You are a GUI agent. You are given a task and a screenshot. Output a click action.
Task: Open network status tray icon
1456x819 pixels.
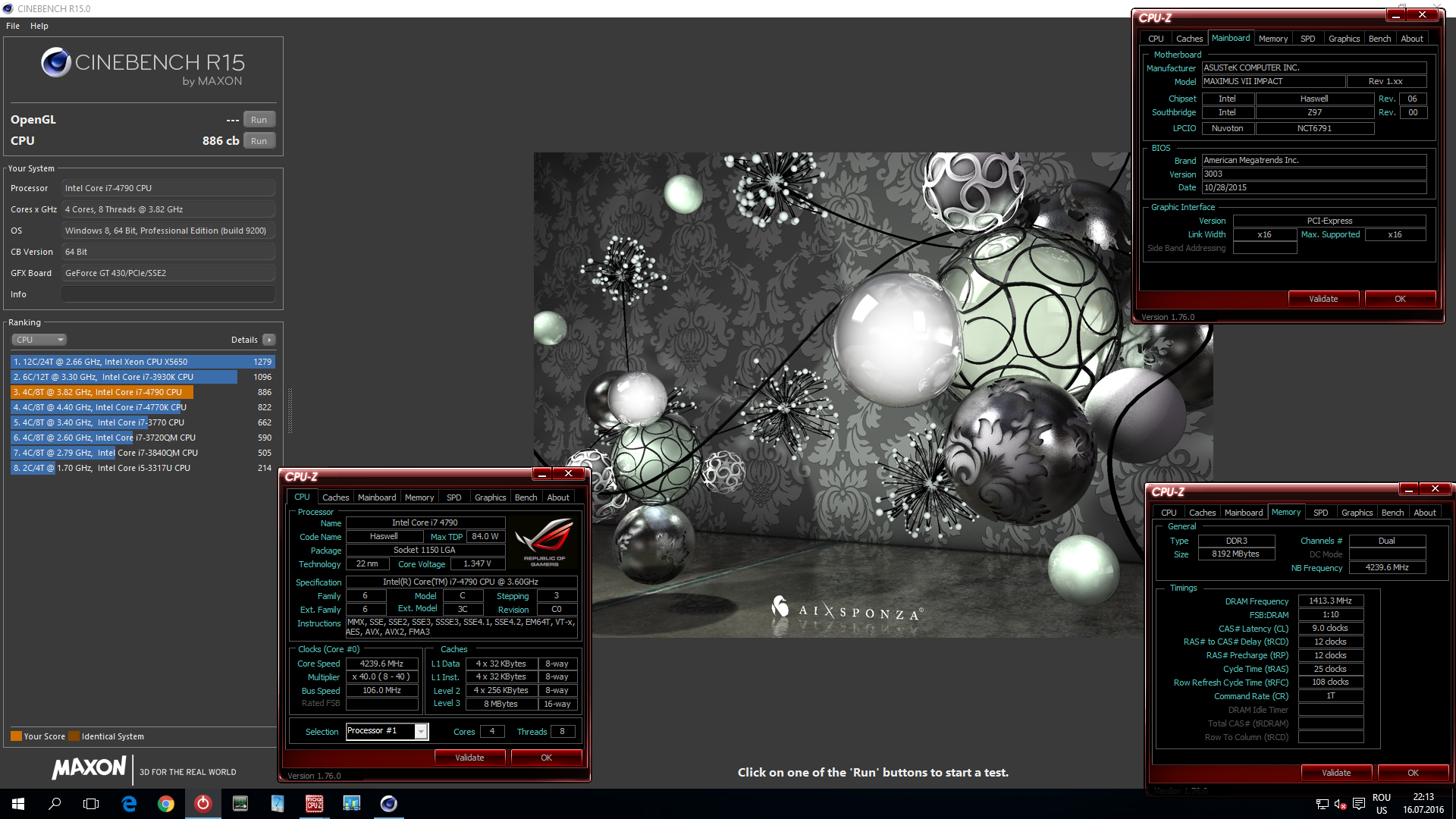click(x=1322, y=804)
